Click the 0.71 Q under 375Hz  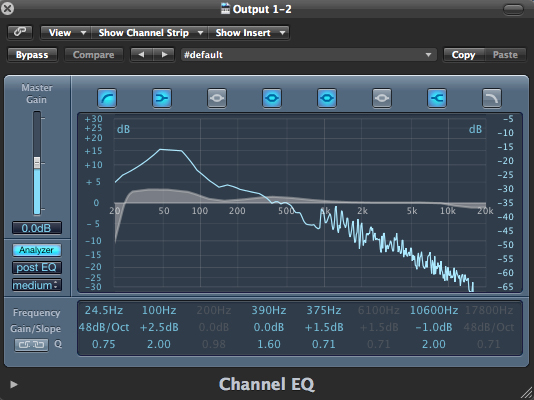324,344
